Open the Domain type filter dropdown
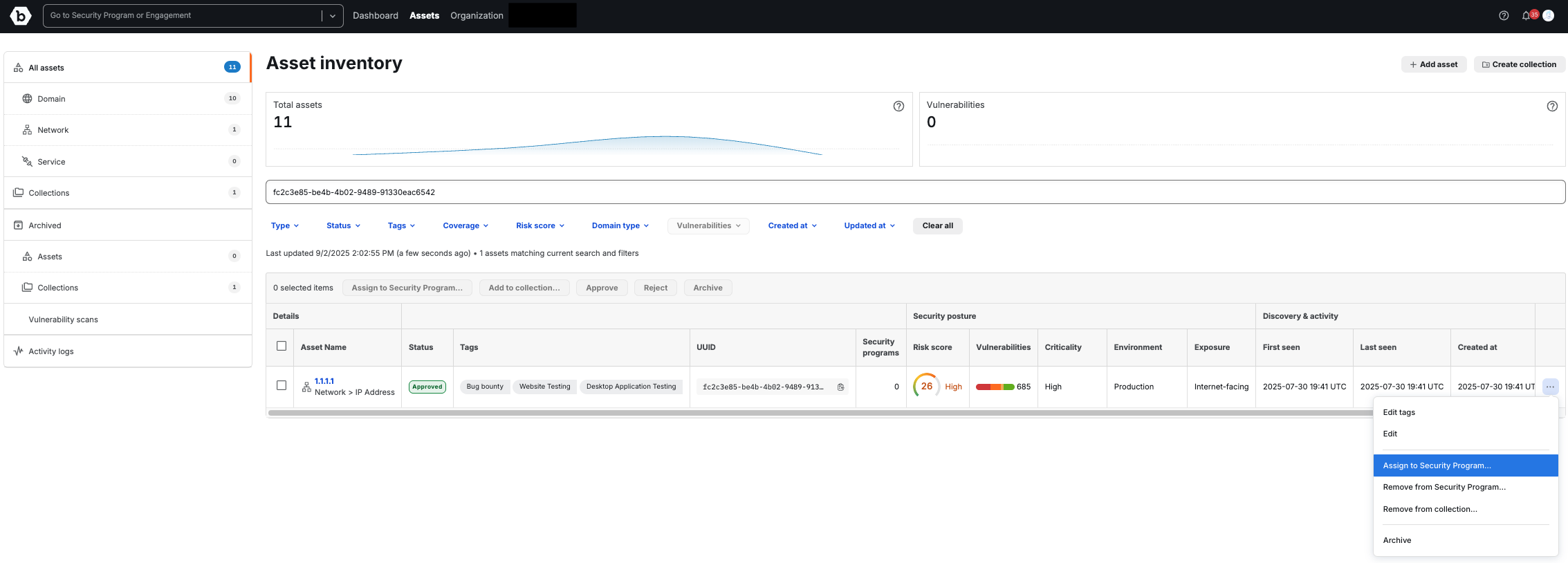This screenshot has width=1568, height=563. [620, 225]
